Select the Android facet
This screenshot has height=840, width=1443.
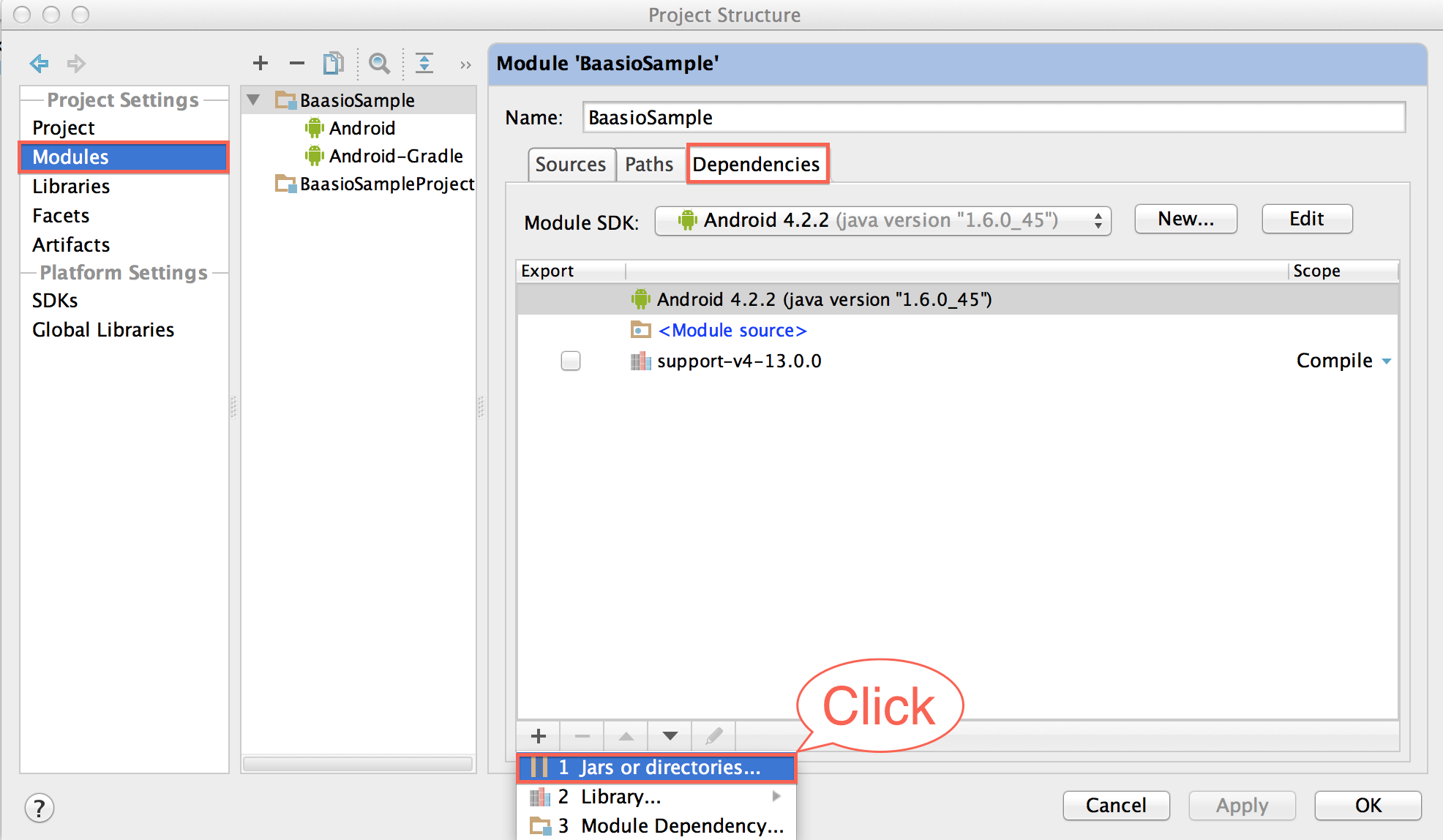click(x=362, y=128)
